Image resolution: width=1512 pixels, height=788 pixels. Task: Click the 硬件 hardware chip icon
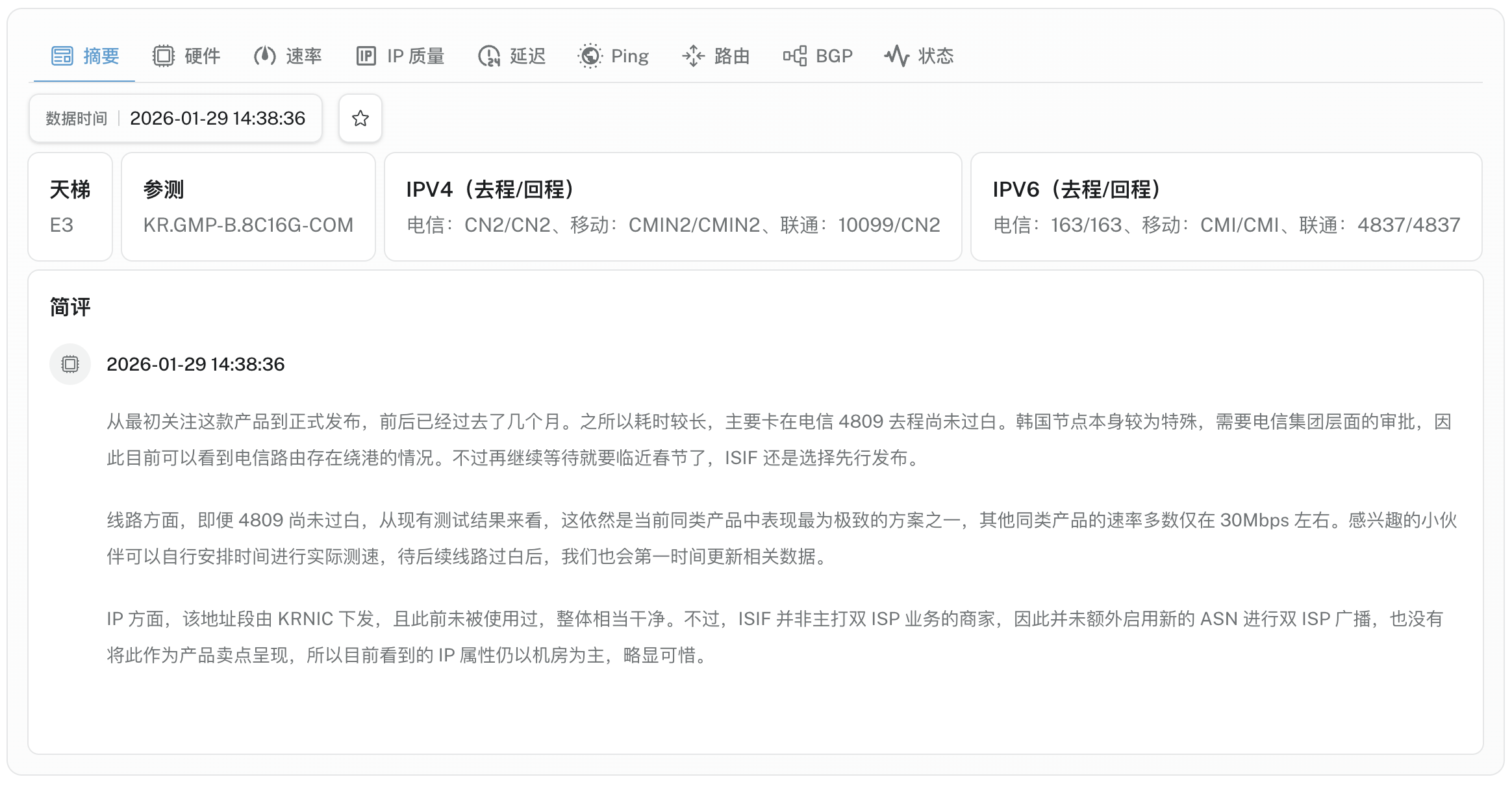164,56
